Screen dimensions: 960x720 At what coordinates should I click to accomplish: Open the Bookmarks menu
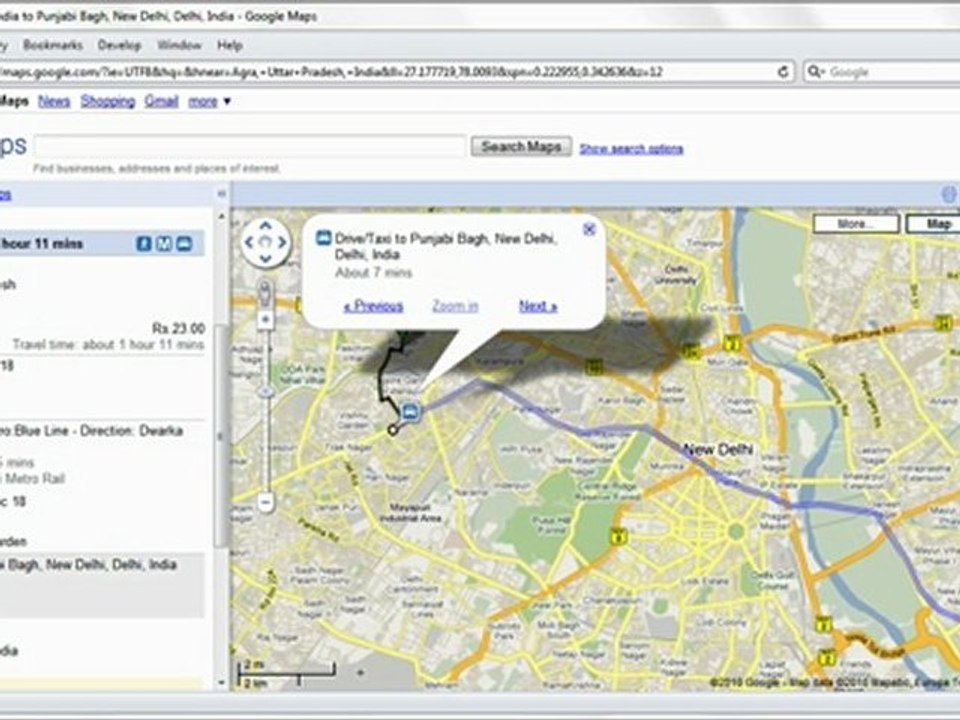[x=53, y=45]
